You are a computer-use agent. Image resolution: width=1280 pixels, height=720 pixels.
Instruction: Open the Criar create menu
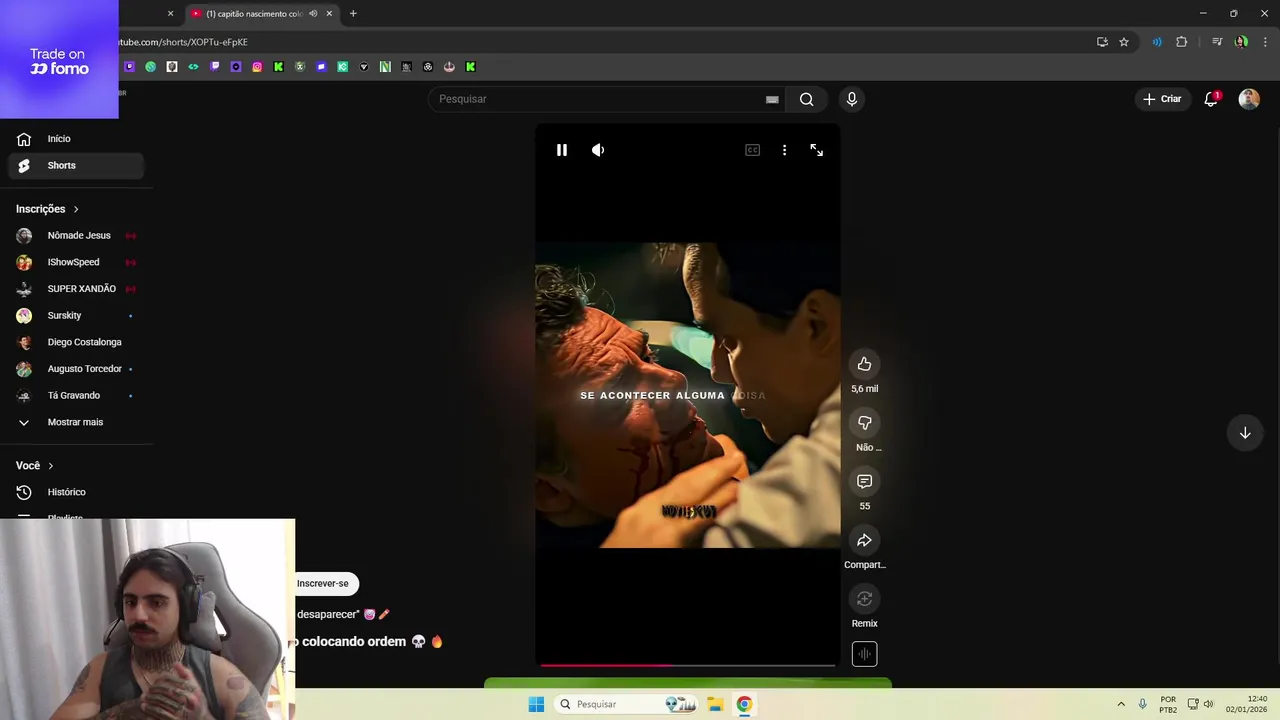(1163, 99)
